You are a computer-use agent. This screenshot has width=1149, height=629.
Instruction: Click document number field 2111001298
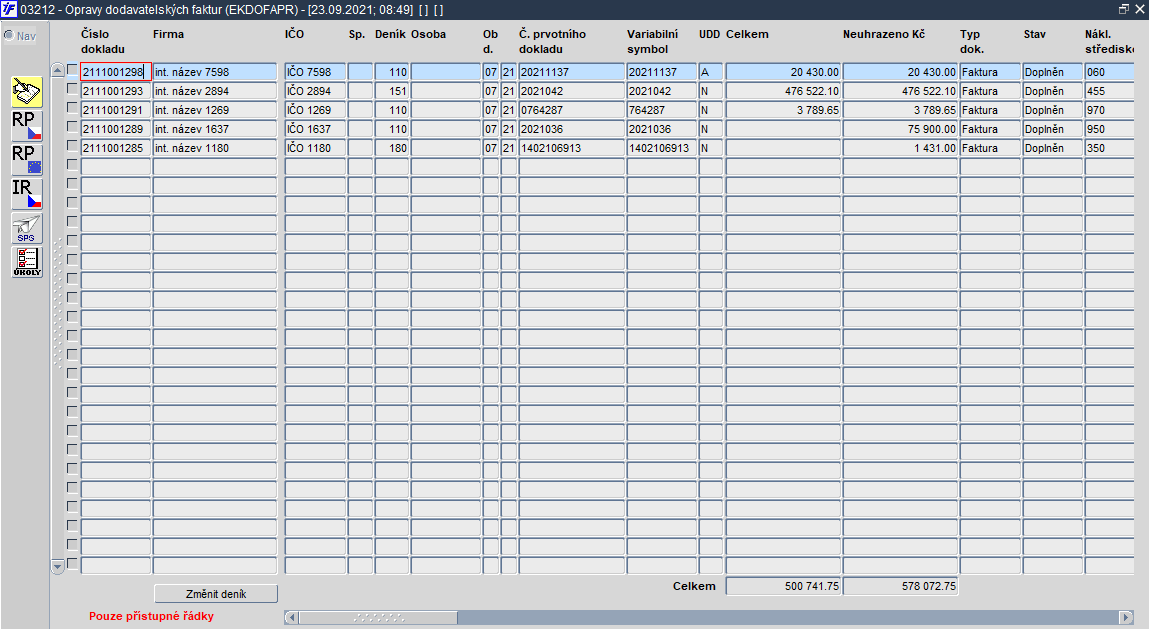116,72
